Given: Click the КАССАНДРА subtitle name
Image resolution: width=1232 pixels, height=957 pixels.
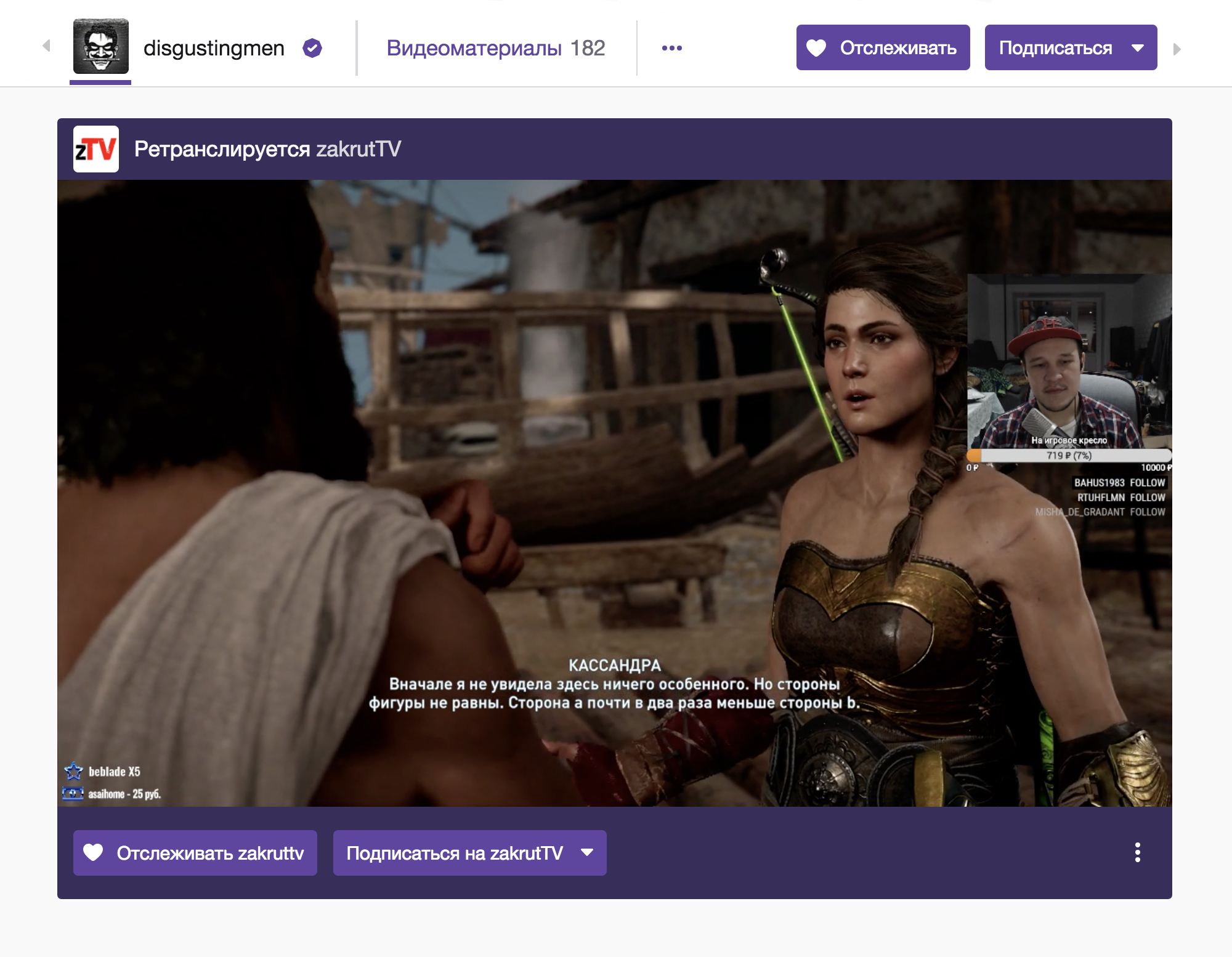Looking at the screenshot, I should point(614,665).
